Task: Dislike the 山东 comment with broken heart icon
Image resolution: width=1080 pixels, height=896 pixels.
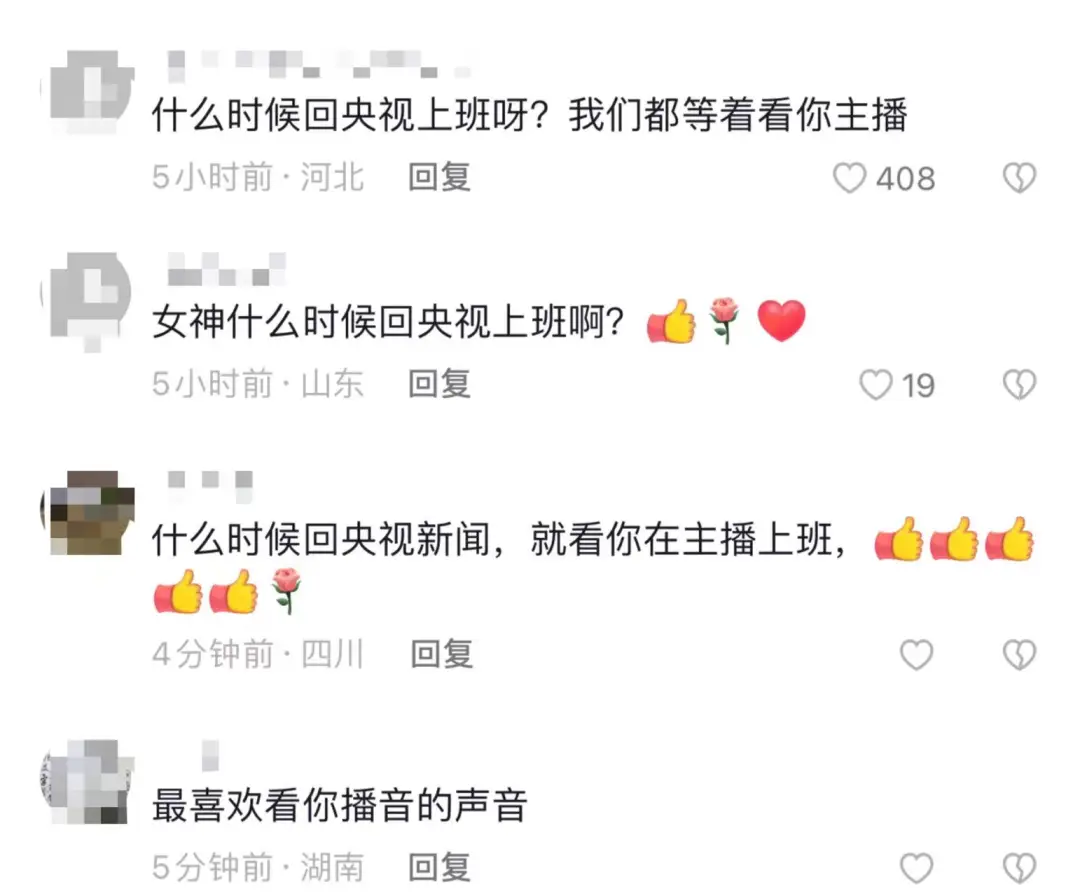Action: coord(1019,384)
